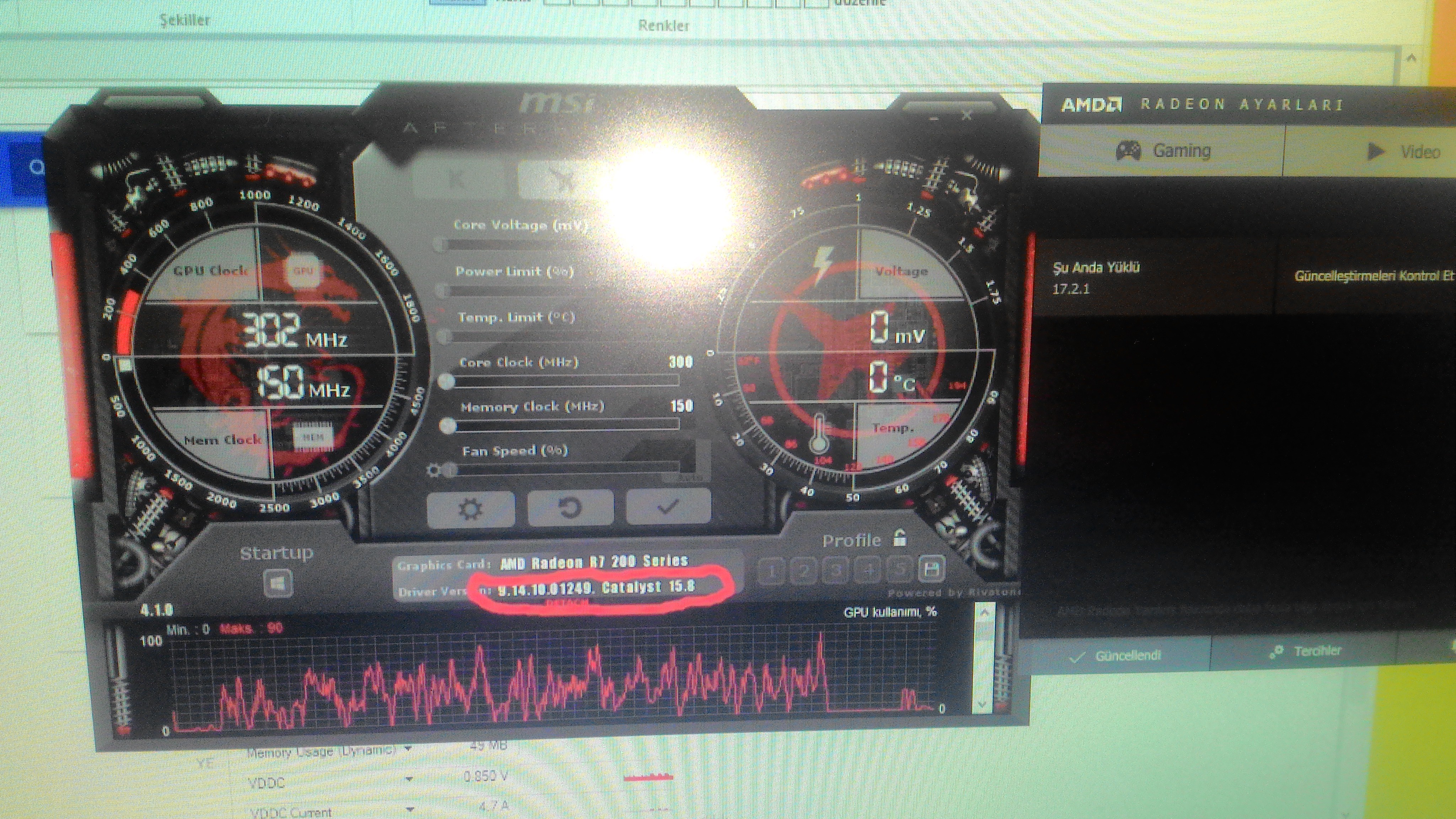Toggle the Startup Windows logo button
This screenshot has height=819, width=1456.
coord(278,583)
